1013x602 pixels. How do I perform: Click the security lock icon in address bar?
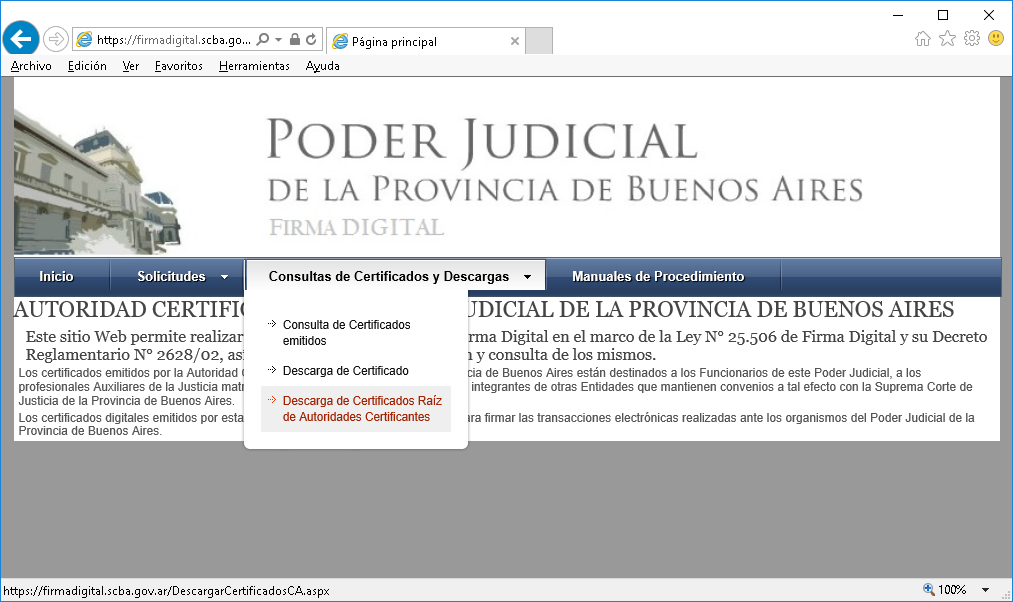click(x=294, y=40)
